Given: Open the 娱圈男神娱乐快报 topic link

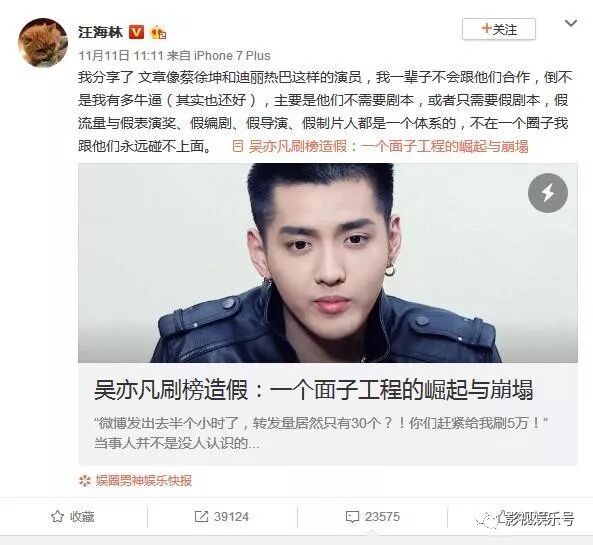Looking at the screenshot, I should pos(144,480).
